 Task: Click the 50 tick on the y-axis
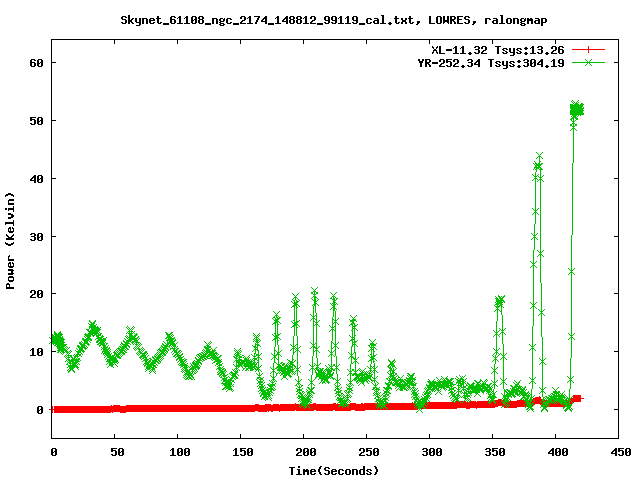36,120
